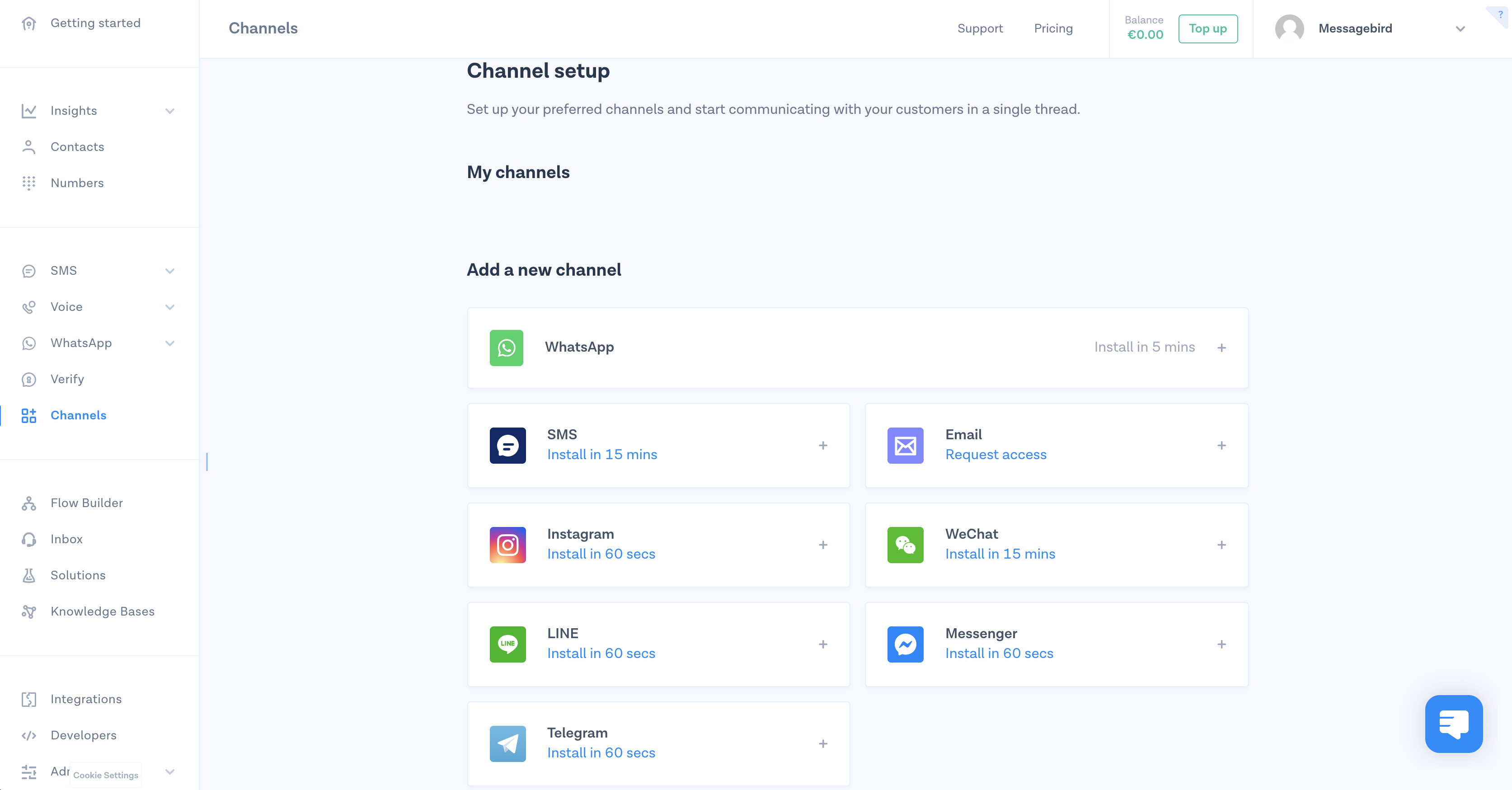
Task: Expand the Insights submenu chevron
Action: click(x=170, y=111)
